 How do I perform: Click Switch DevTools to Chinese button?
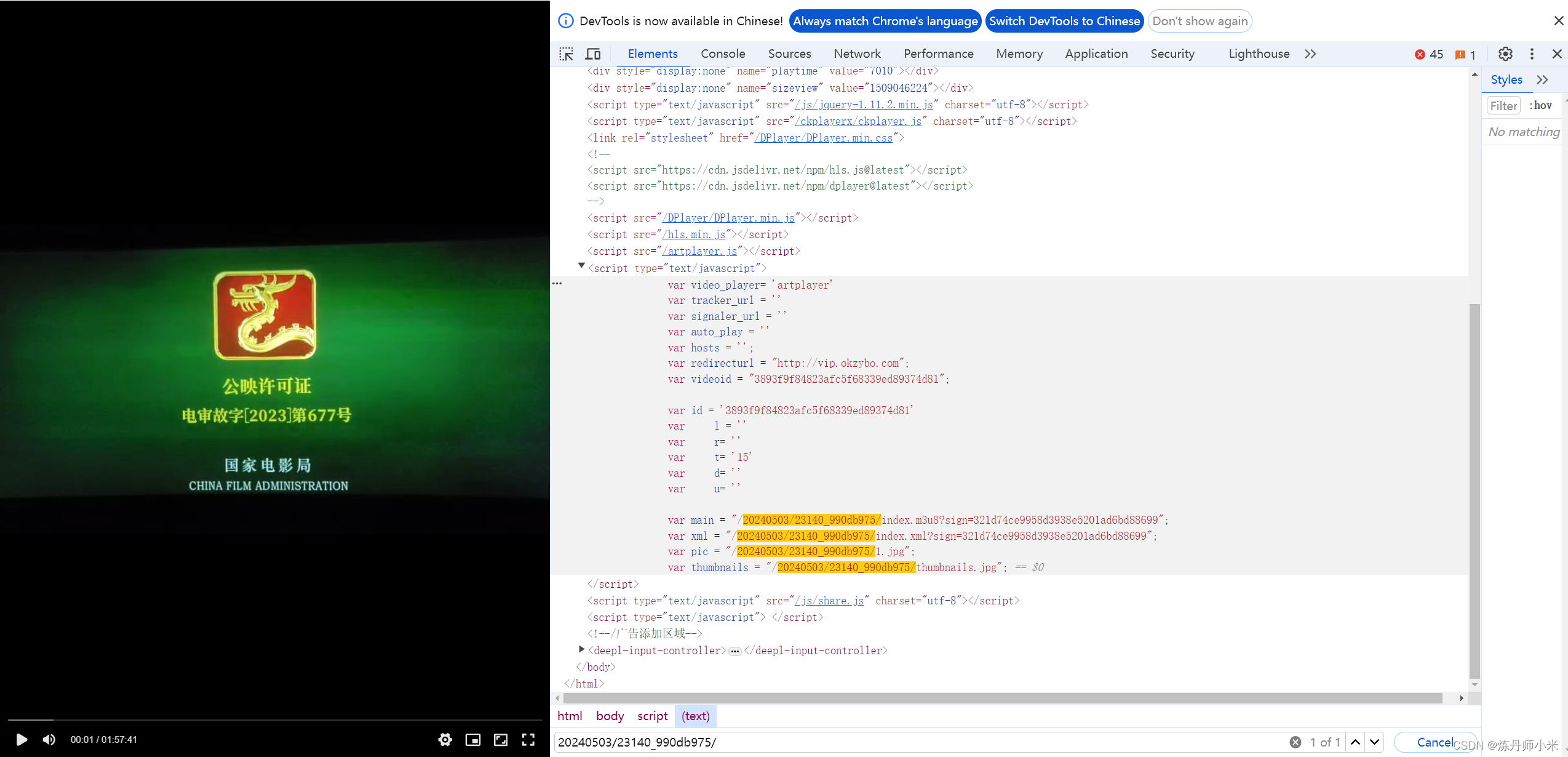click(x=1064, y=21)
